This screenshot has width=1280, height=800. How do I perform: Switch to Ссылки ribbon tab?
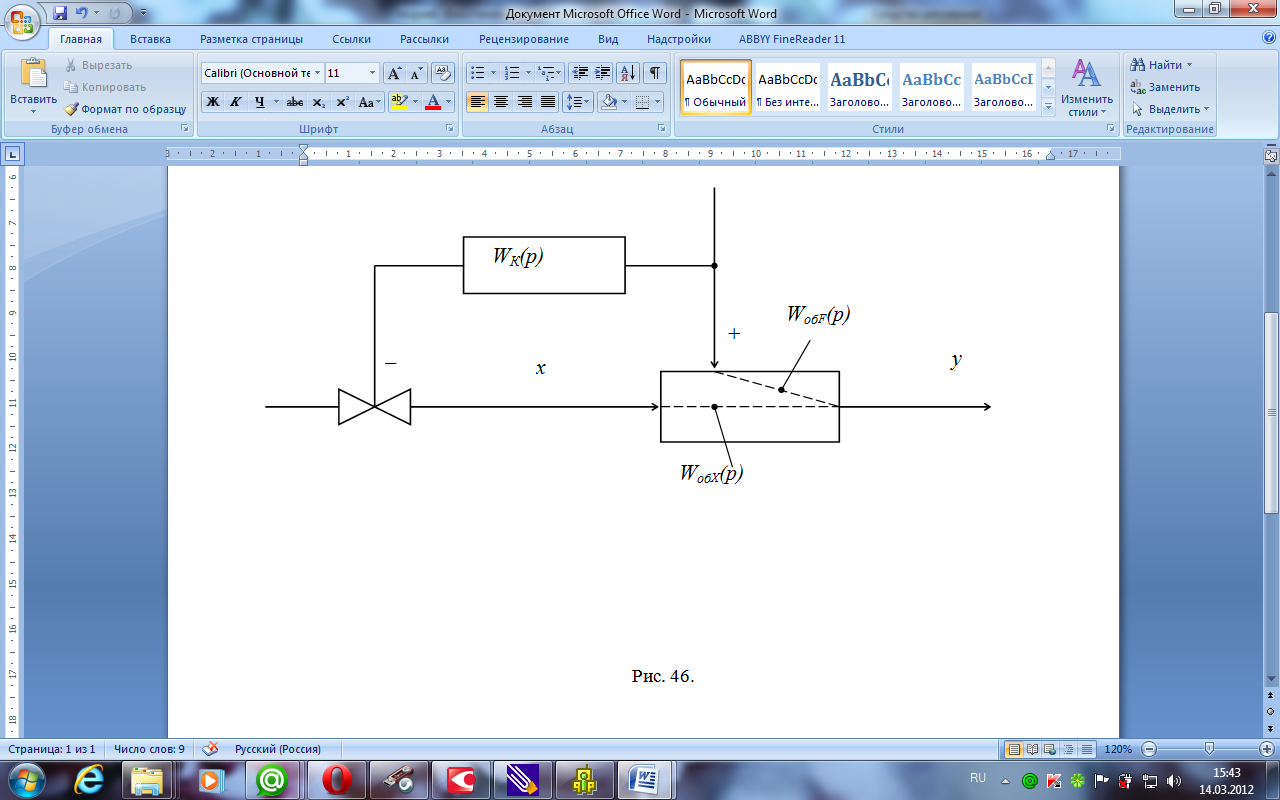click(x=352, y=39)
